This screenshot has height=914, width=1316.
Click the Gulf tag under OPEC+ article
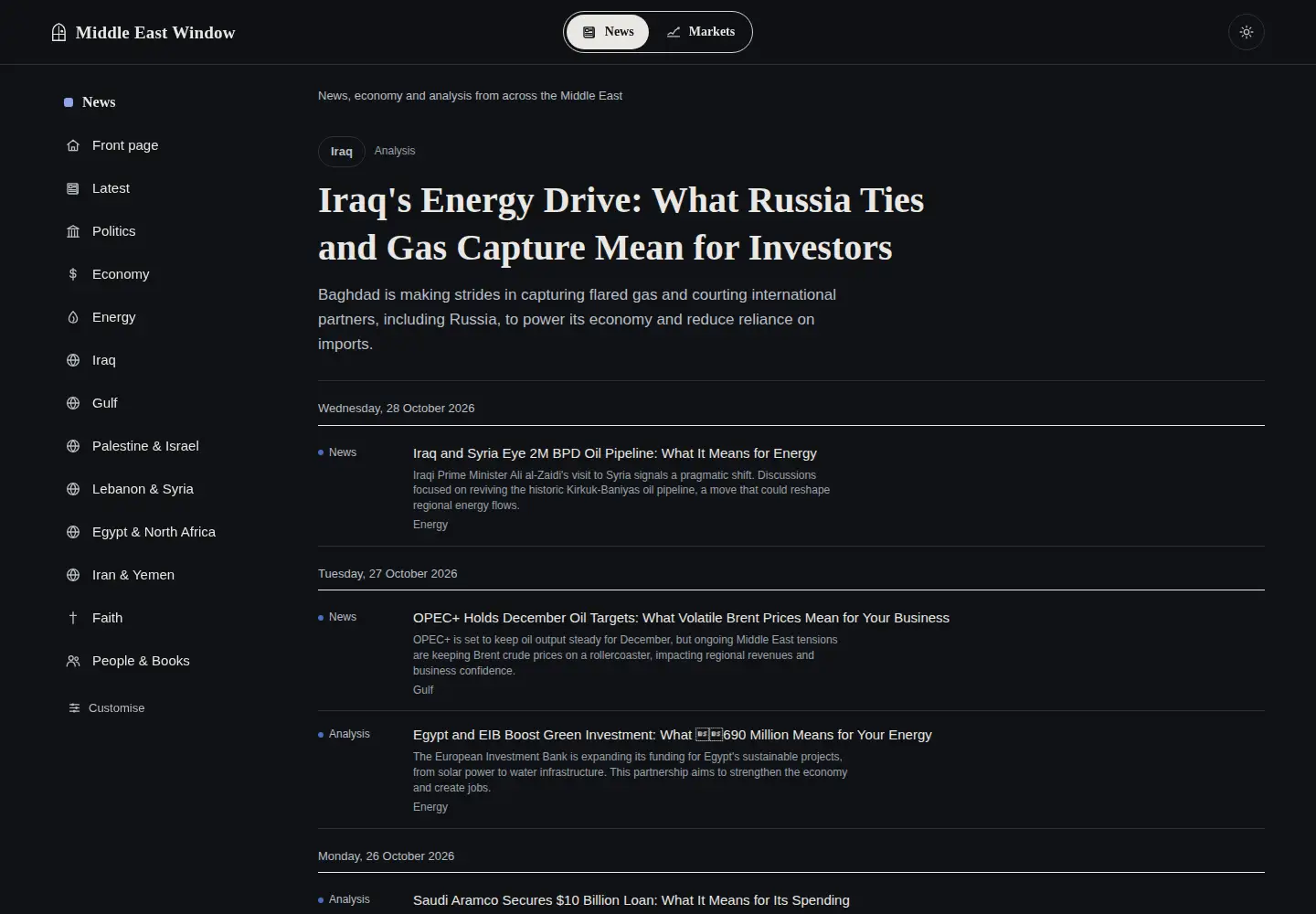point(423,690)
